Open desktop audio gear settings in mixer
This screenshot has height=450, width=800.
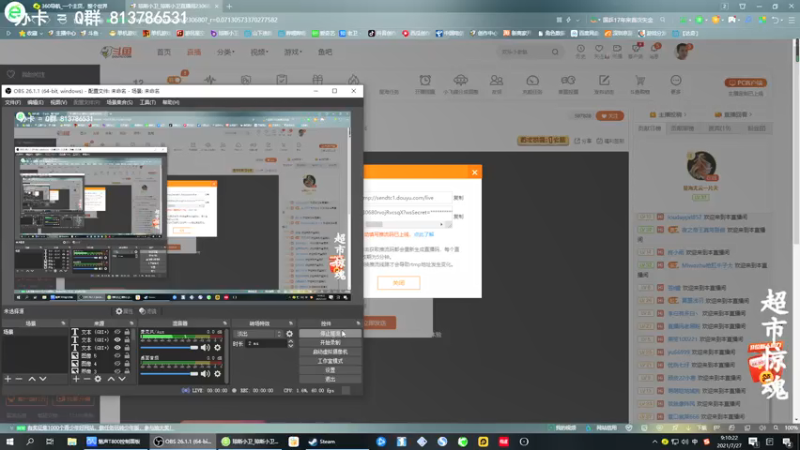pos(217,373)
